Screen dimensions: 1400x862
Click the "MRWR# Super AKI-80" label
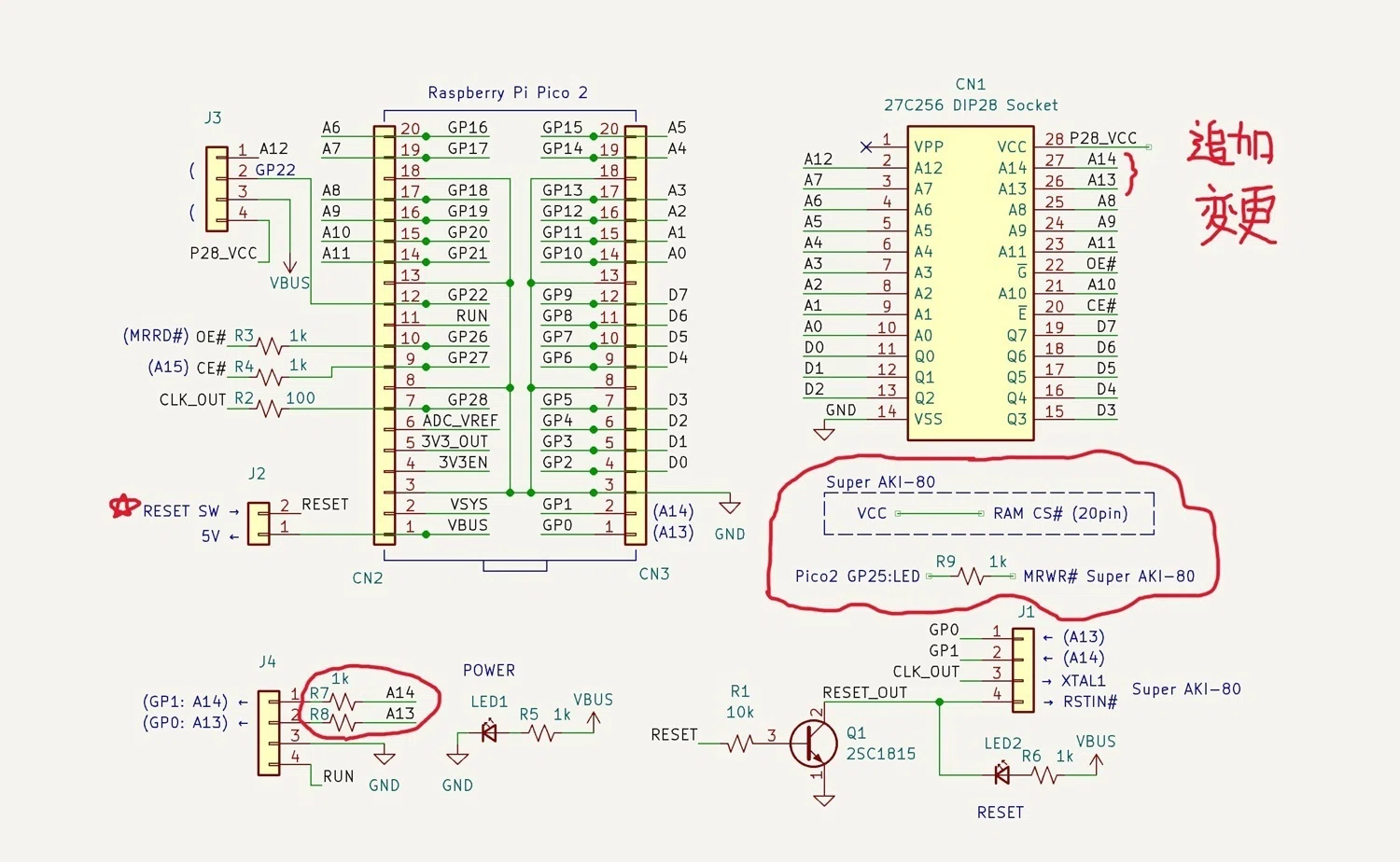click(x=1109, y=576)
